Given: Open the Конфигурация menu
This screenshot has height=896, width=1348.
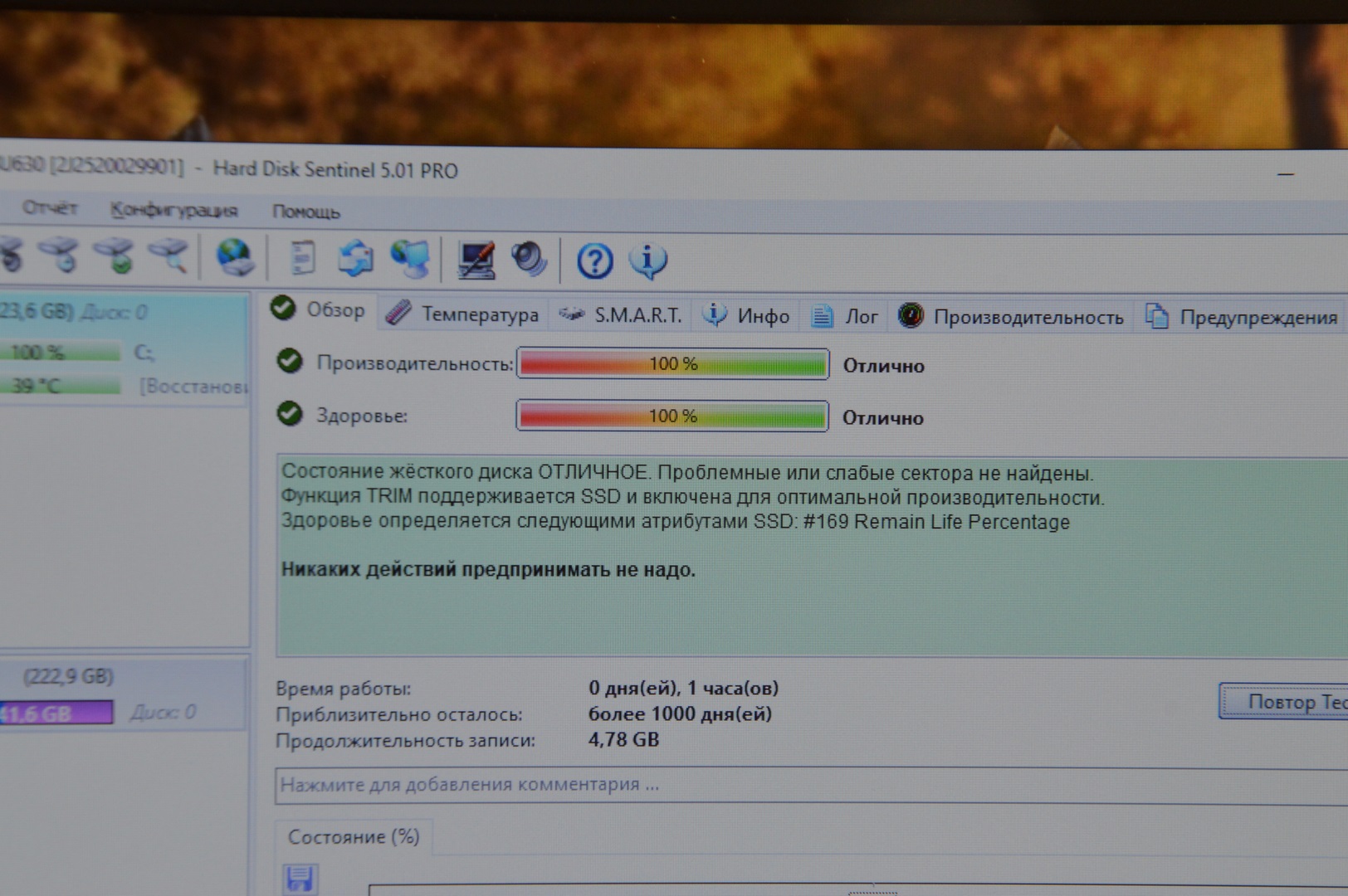Looking at the screenshot, I should [x=174, y=210].
